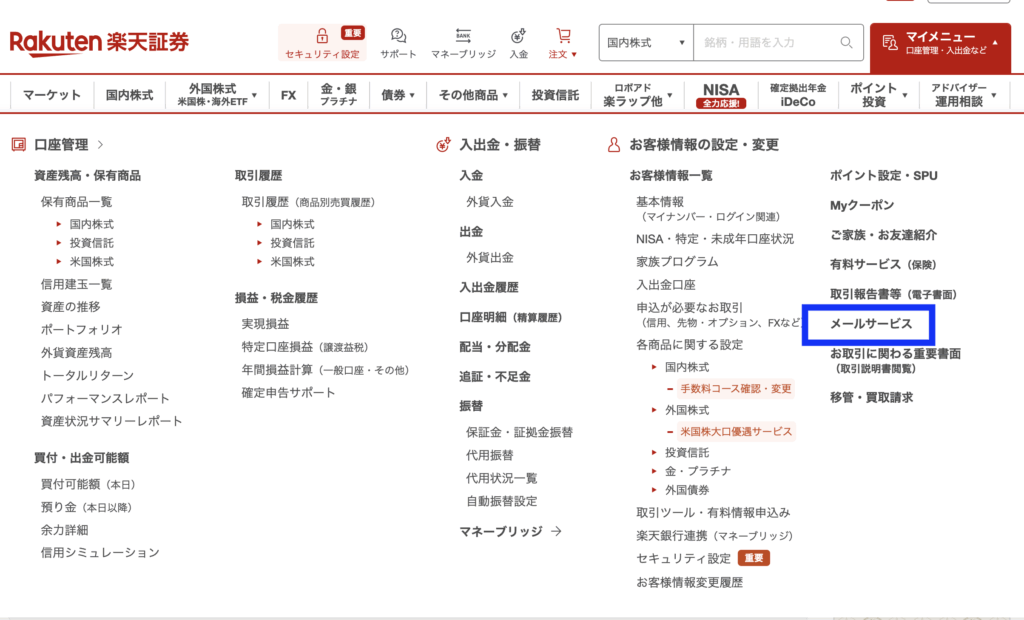The width and height of the screenshot is (1024, 620).
Task: Click the 入金 yen deposit icon
Action: coord(519,35)
